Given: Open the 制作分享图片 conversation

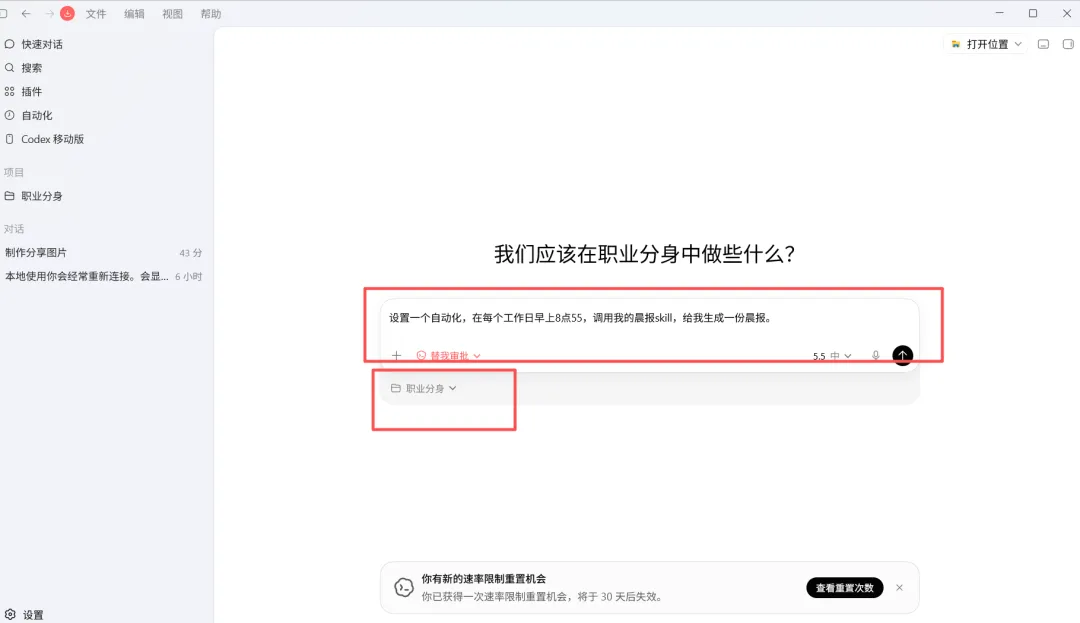Looking at the screenshot, I should (103, 253).
